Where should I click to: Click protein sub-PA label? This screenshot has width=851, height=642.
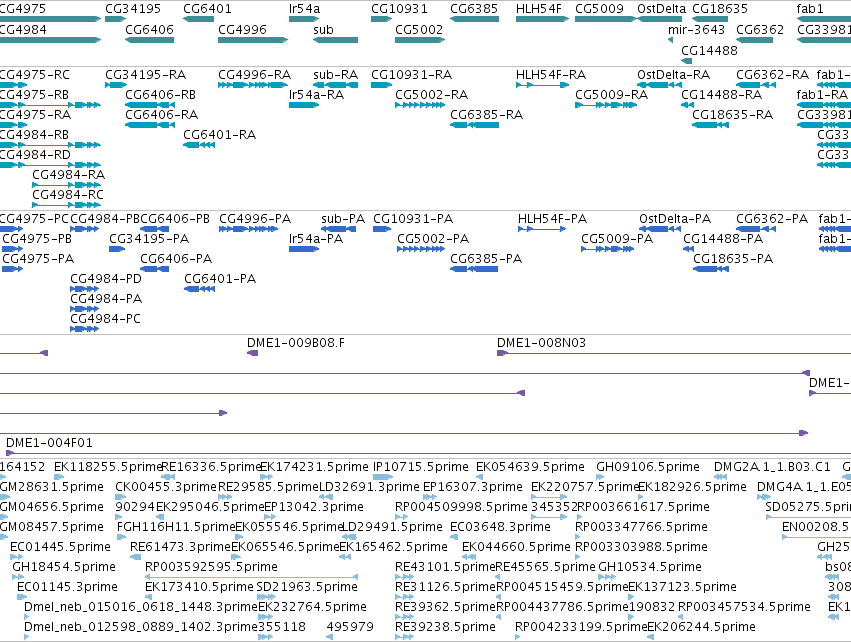343,219
